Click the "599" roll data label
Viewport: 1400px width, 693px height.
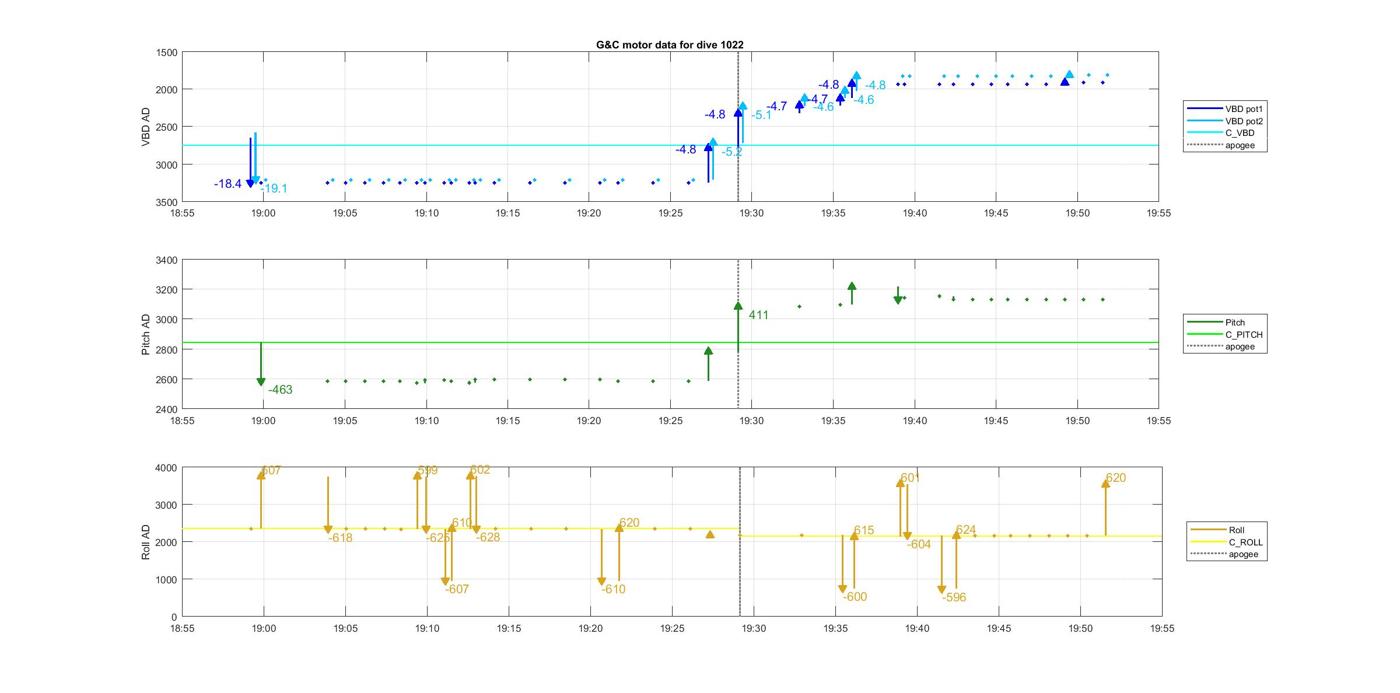427,471
